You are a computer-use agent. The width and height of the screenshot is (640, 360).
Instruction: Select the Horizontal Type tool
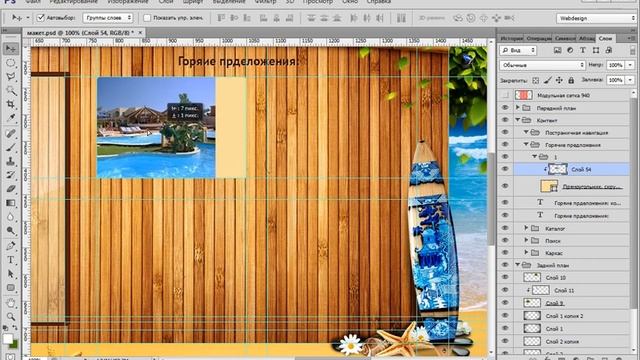pyautogui.click(x=11, y=260)
